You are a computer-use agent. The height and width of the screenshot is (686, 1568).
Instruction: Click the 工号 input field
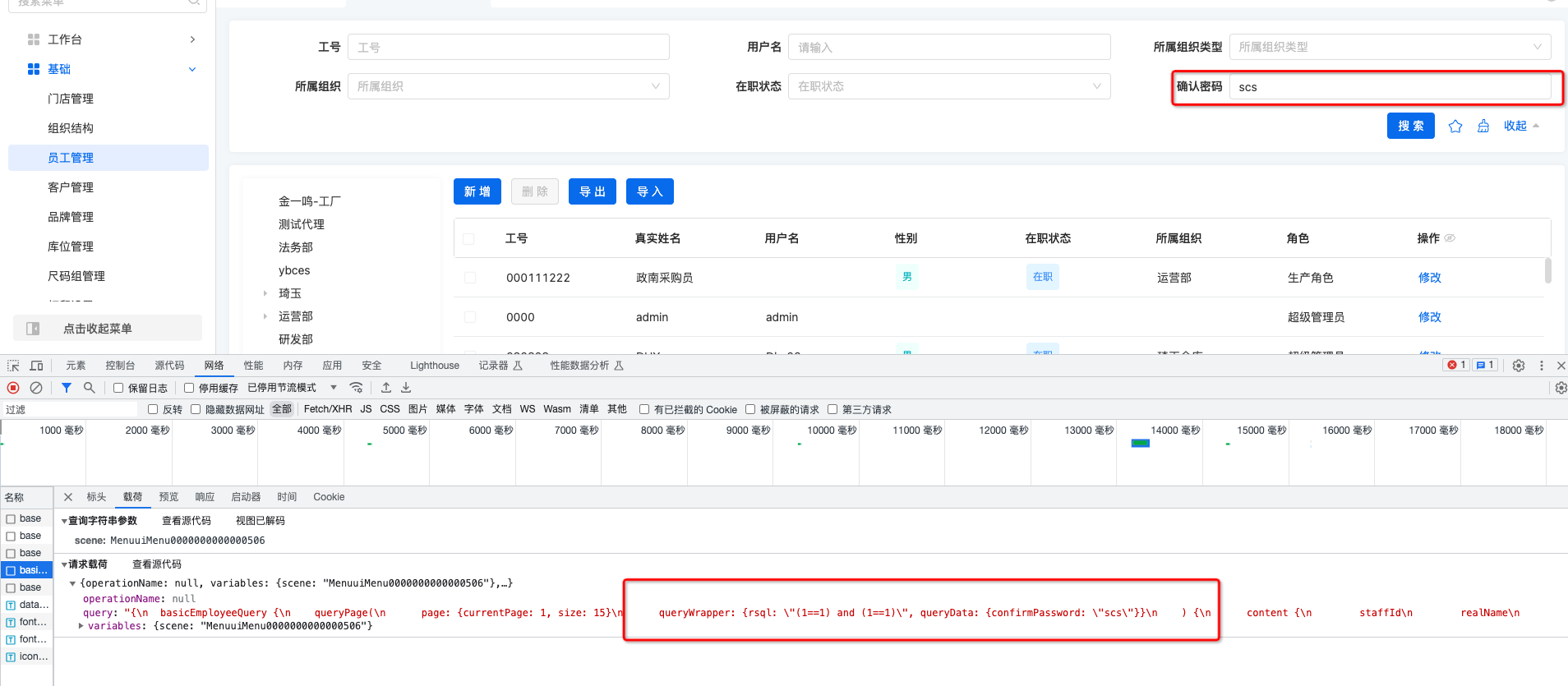pyautogui.click(x=508, y=47)
